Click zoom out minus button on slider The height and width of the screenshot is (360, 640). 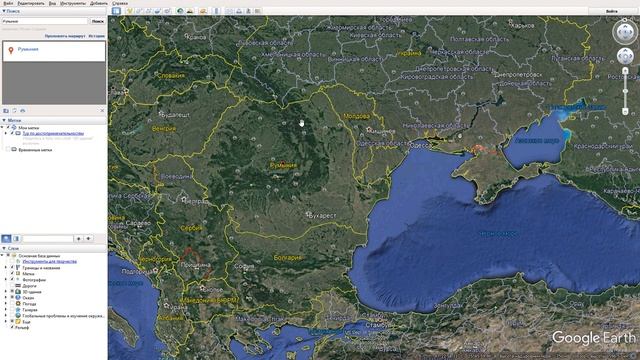click(625, 111)
